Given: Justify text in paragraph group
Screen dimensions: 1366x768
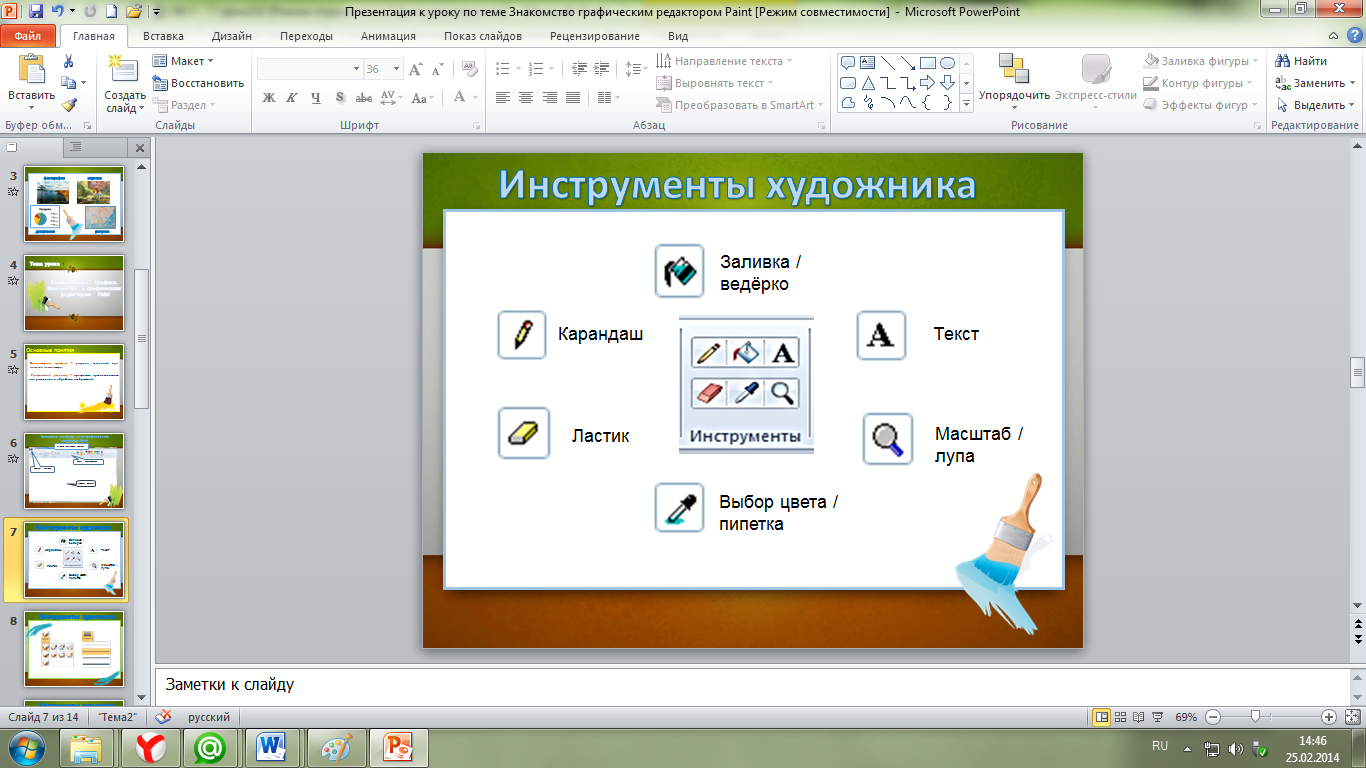Looking at the screenshot, I should click(x=573, y=98).
